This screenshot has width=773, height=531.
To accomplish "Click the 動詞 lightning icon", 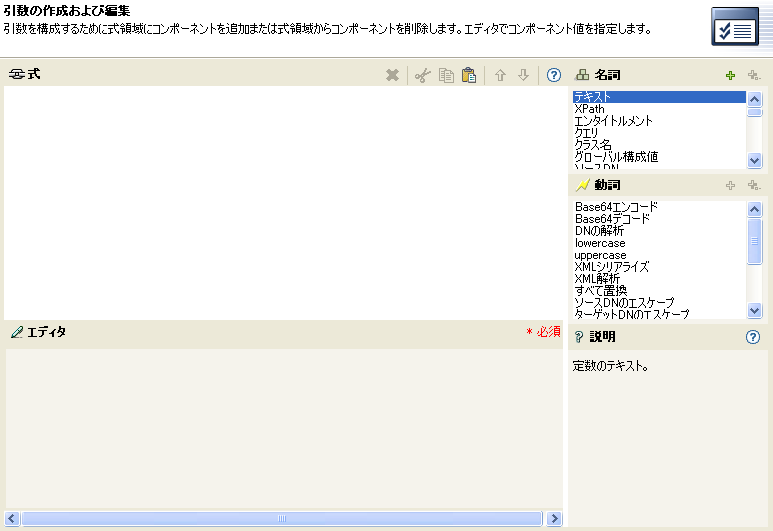I will coord(582,185).
